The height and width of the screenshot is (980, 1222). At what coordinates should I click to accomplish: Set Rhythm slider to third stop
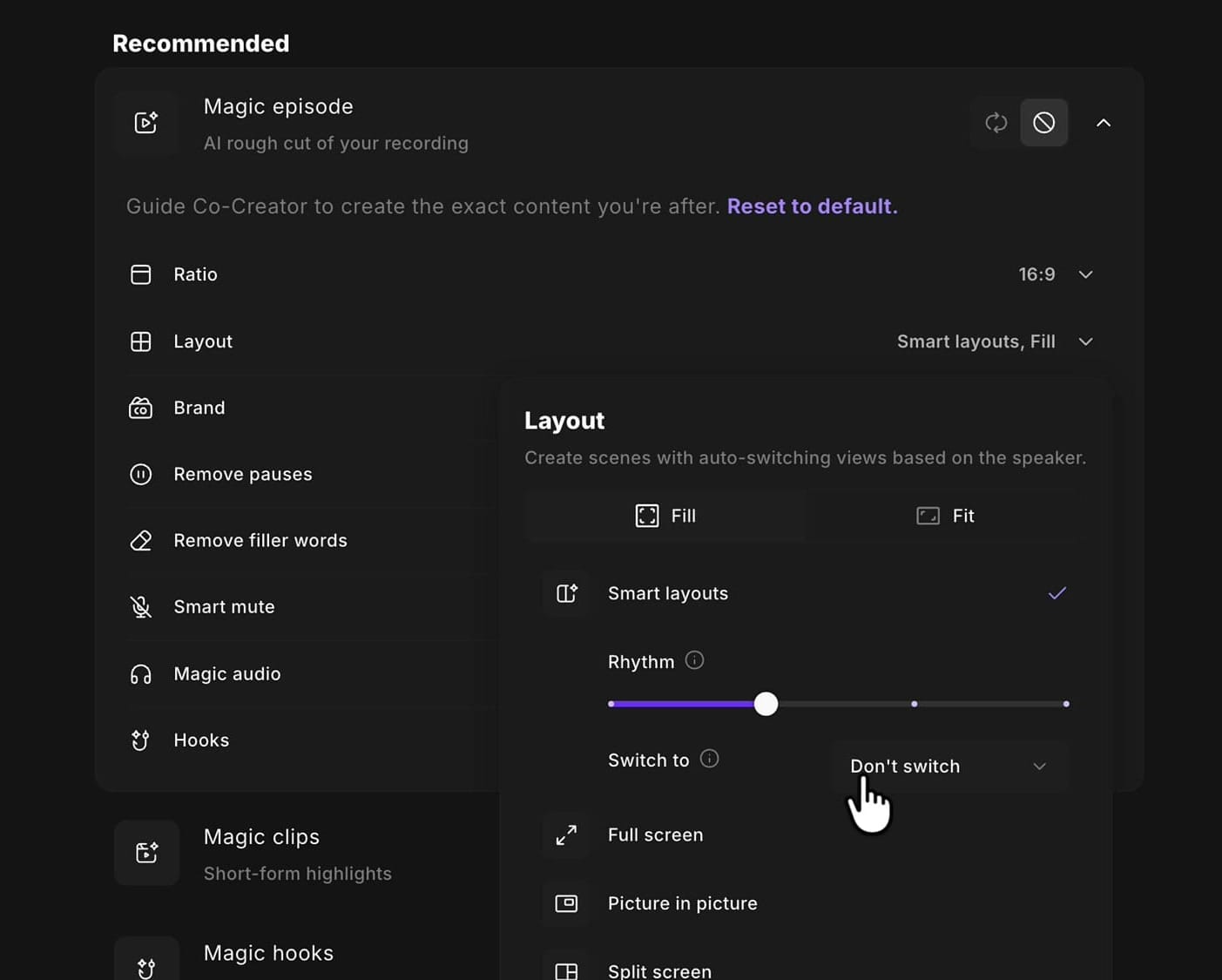(x=914, y=704)
